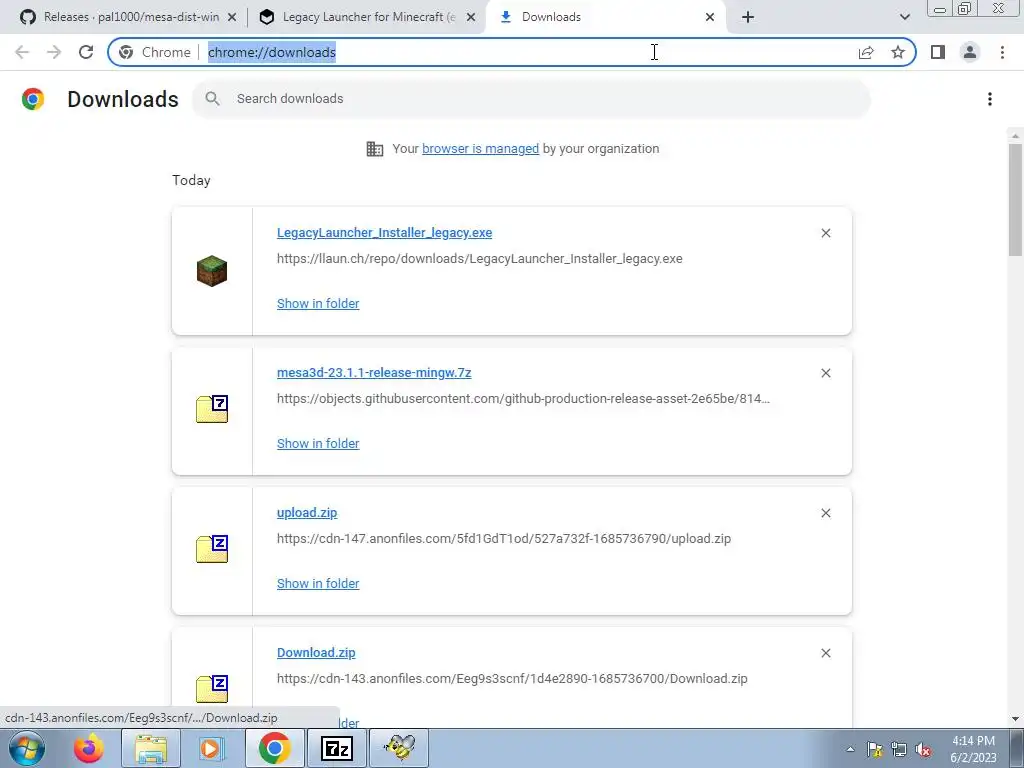Click the zip icon for Download.zip
Image resolution: width=1024 pixels, height=768 pixels.
tap(212, 689)
